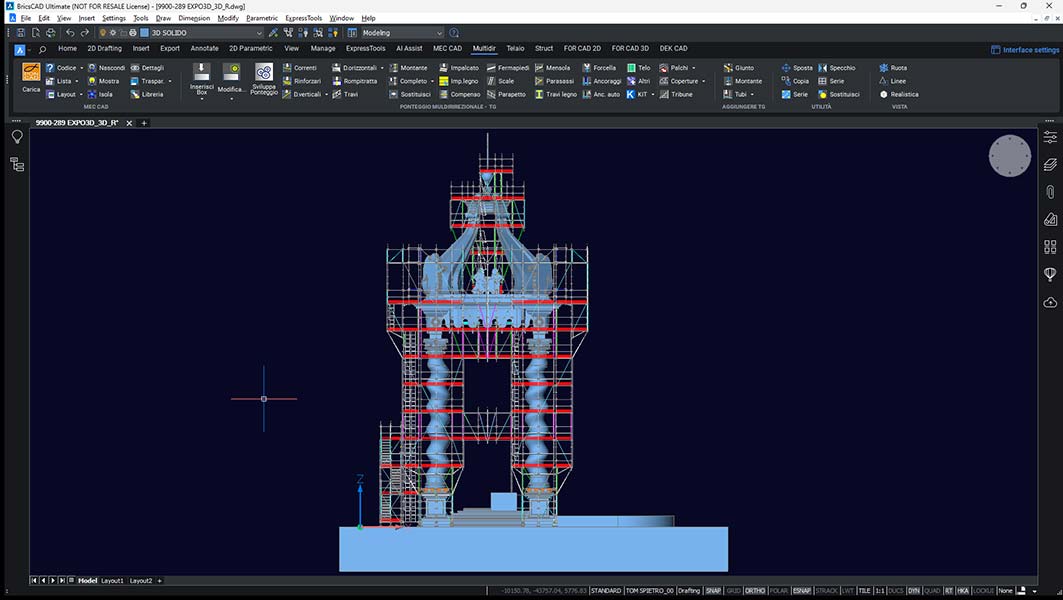The image size is (1063, 600).
Task: Disable DYN dynamic input on status bar
Action: tap(915, 590)
